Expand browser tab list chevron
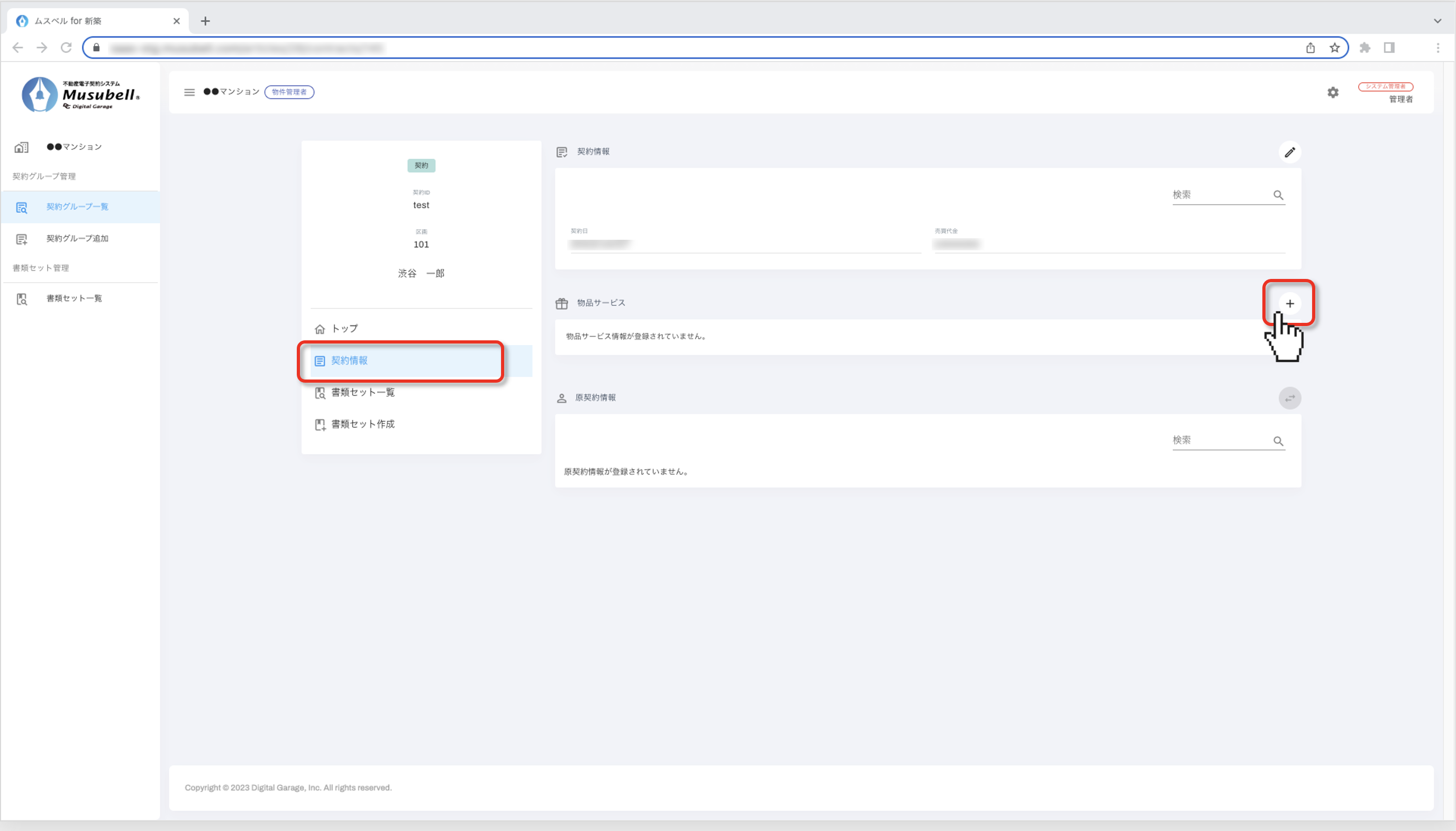 pyautogui.click(x=1437, y=21)
